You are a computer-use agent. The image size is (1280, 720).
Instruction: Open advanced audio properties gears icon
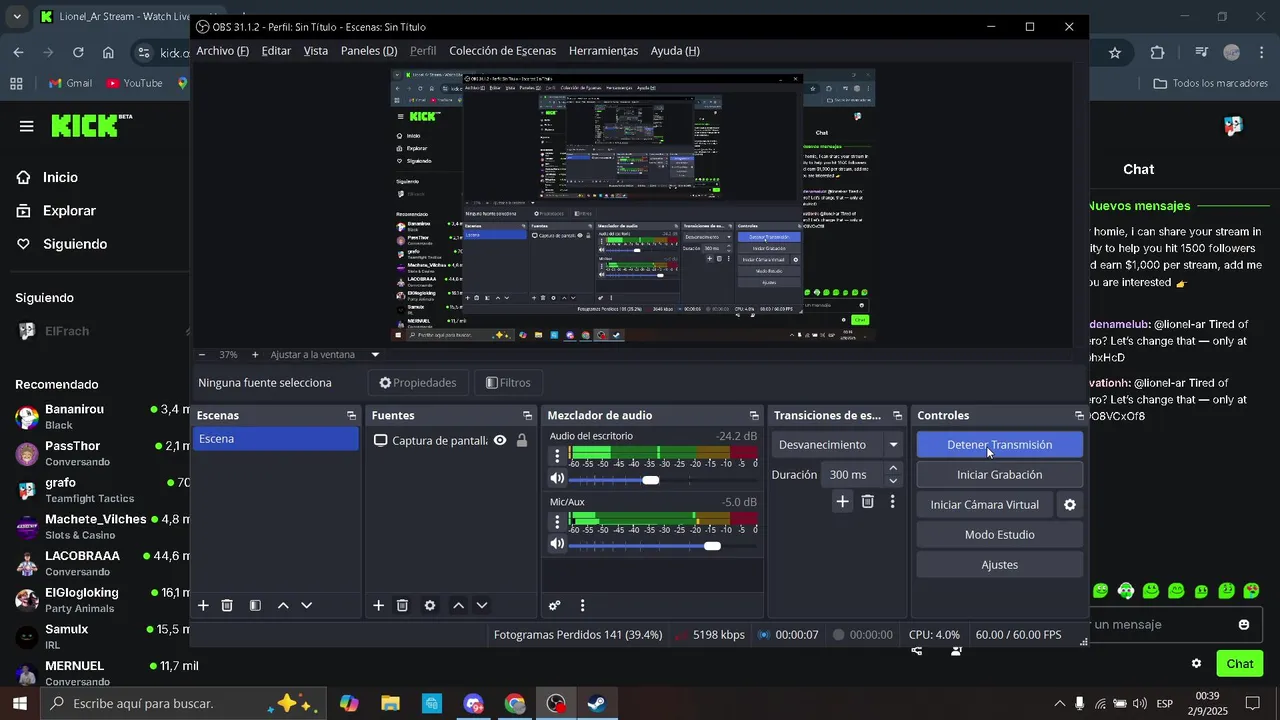(x=555, y=605)
